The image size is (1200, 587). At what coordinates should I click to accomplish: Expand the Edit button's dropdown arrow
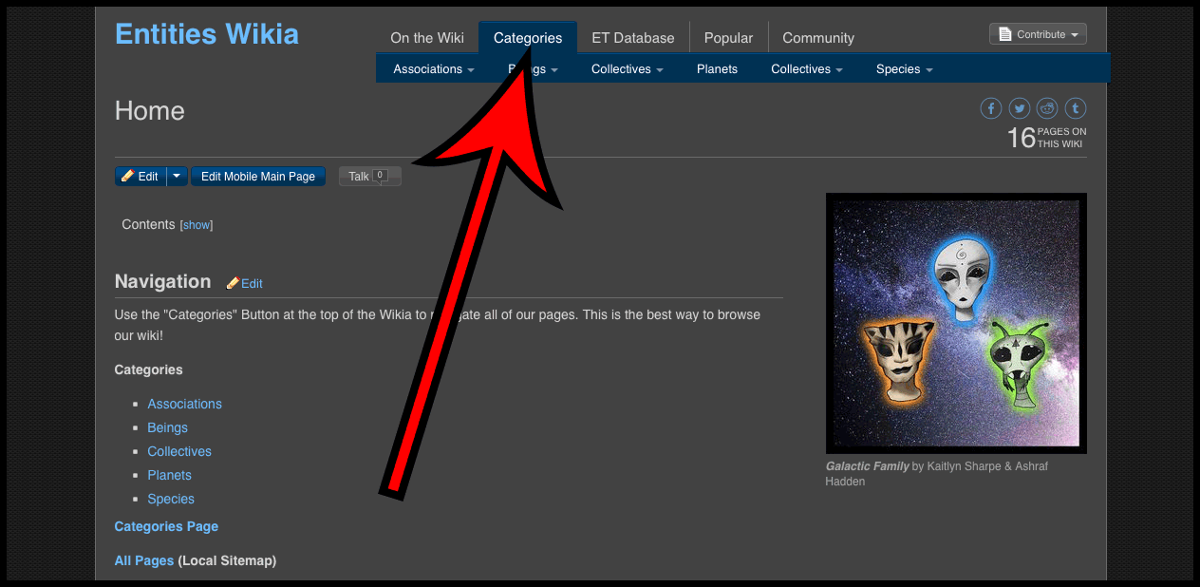(x=176, y=175)
